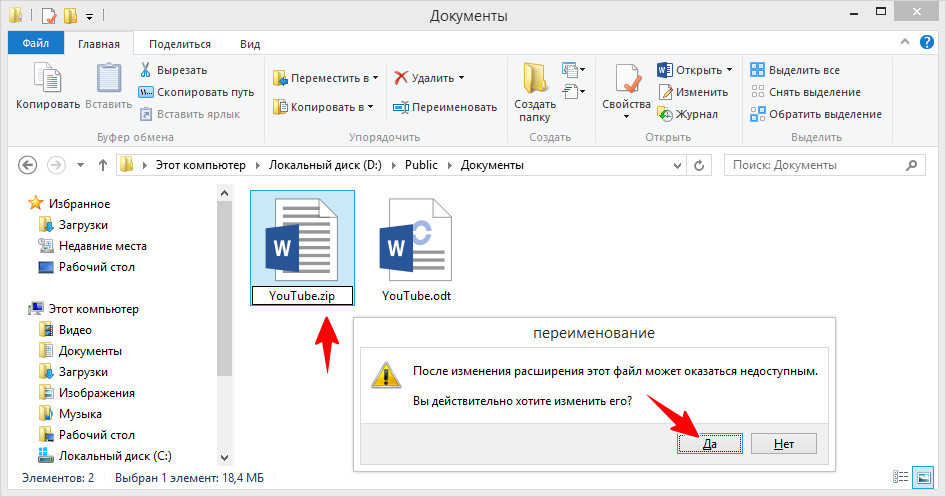Viewport: 946px width, 497px height.
Task: Click Quick Access properties icon in title bar
Action: click(49, 14)
